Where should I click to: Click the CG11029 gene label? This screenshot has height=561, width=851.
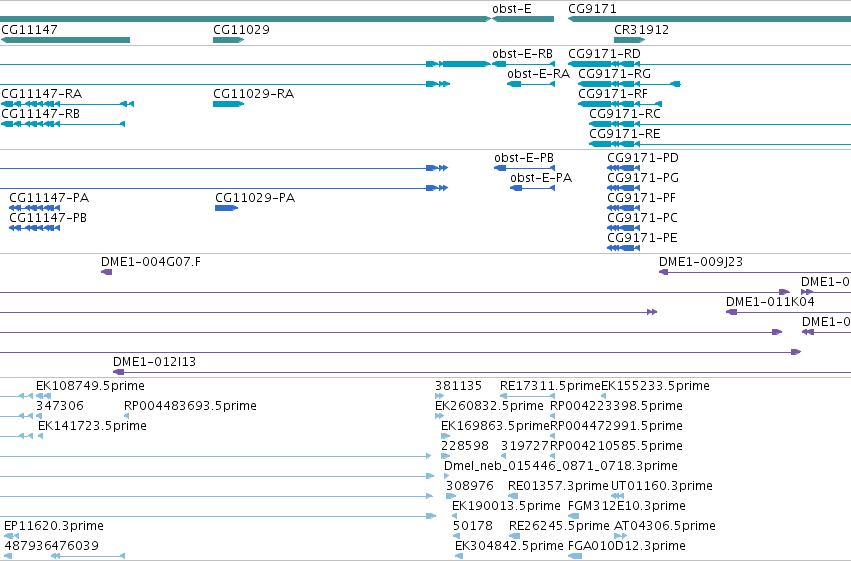[x=241, y=30]
